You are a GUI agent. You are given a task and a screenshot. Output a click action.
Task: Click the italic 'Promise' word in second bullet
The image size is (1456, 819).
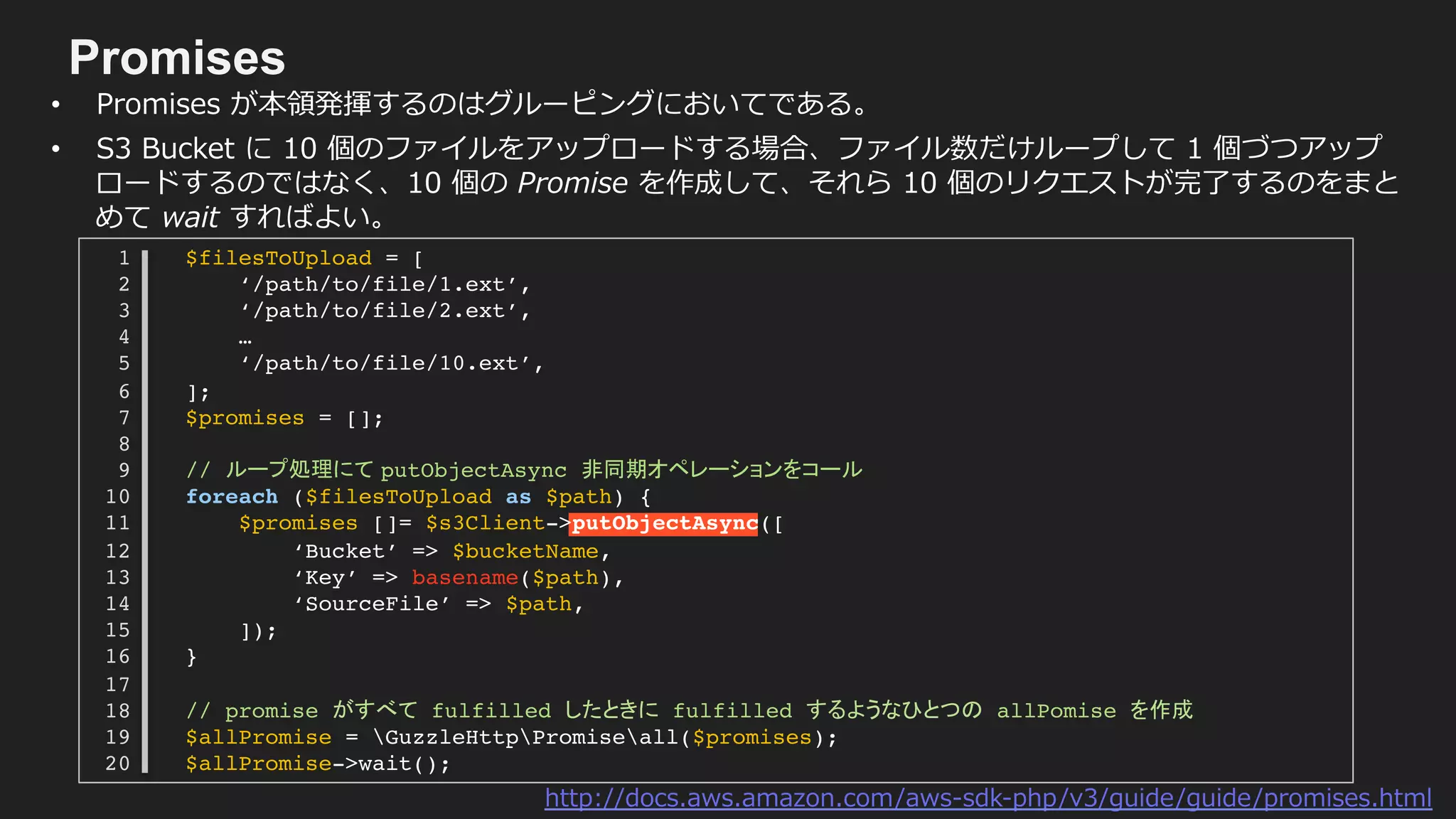tap(573, 183)
